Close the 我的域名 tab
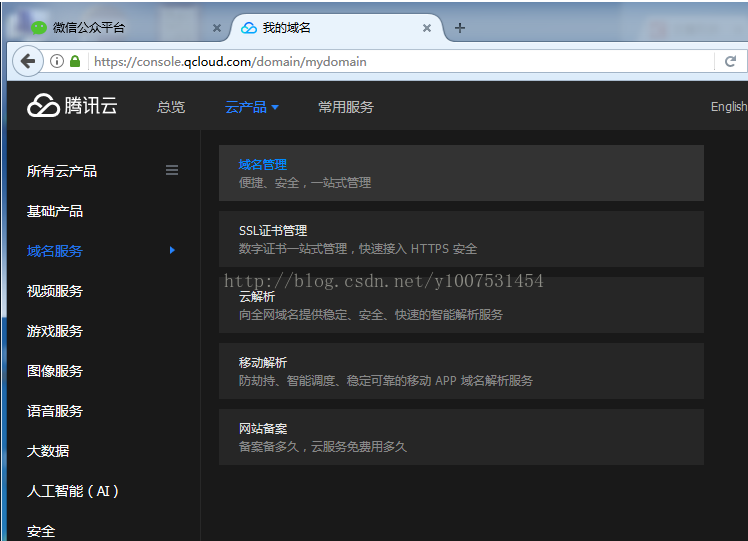 click(427, 28)
